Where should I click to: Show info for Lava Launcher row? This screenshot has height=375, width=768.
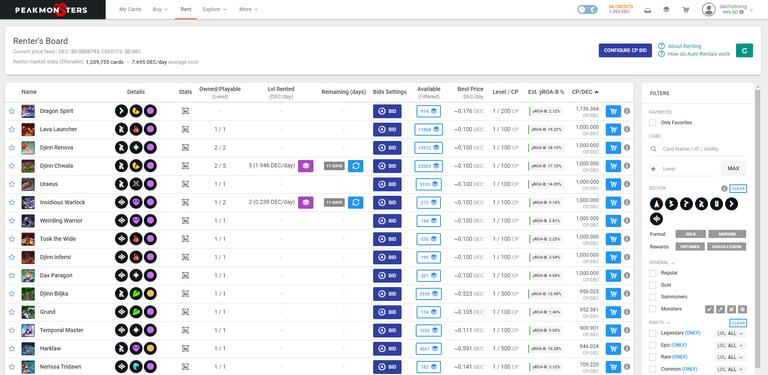627,129
